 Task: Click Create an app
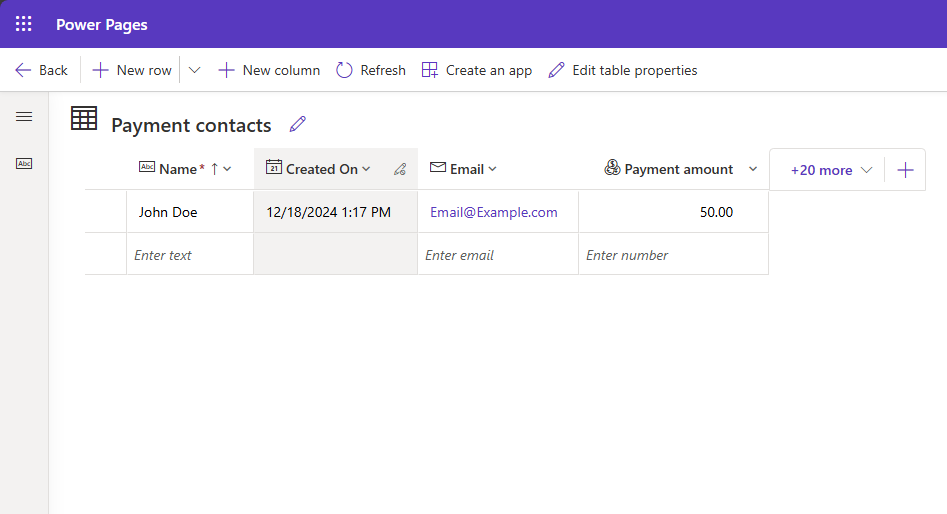pyautogui.click(x=477, y=70)
